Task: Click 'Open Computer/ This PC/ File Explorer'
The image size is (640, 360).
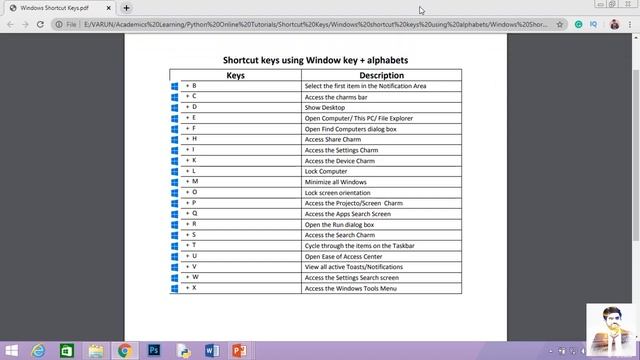Action: tap(359, 118)
